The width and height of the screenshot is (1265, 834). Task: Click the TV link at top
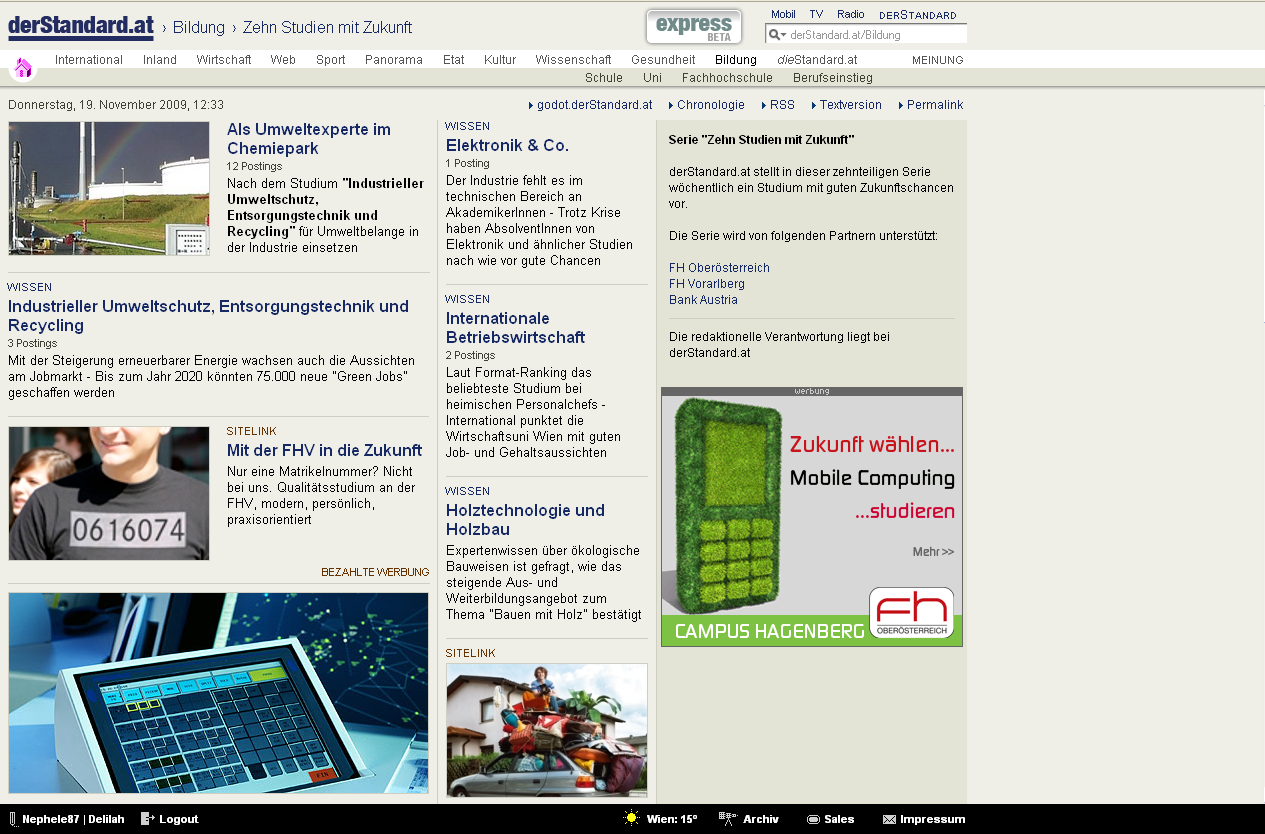tap(816, 15)
